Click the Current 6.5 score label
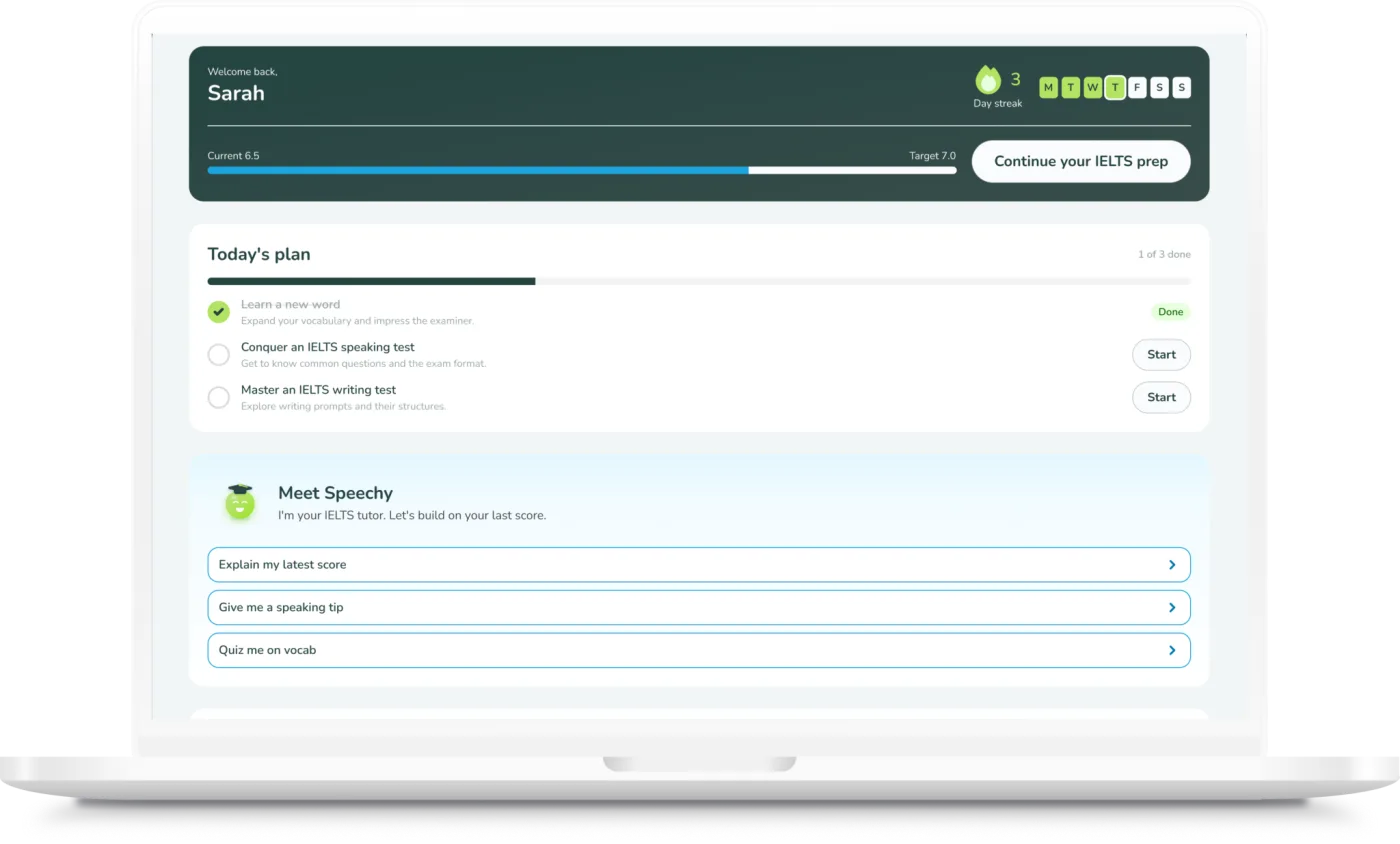Screen dimensions: 1400x844 233,156
